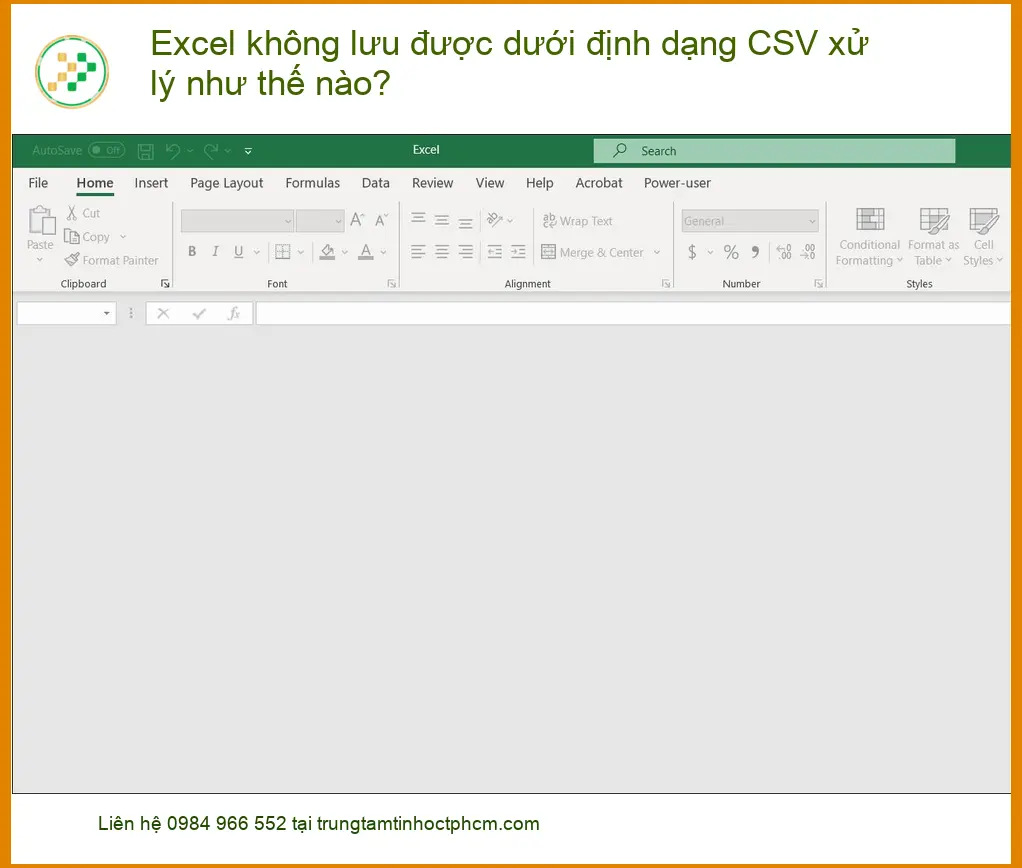Click Accounting Number Format dollar icon
Screen dimensions: 1022x868
[692, 252]
